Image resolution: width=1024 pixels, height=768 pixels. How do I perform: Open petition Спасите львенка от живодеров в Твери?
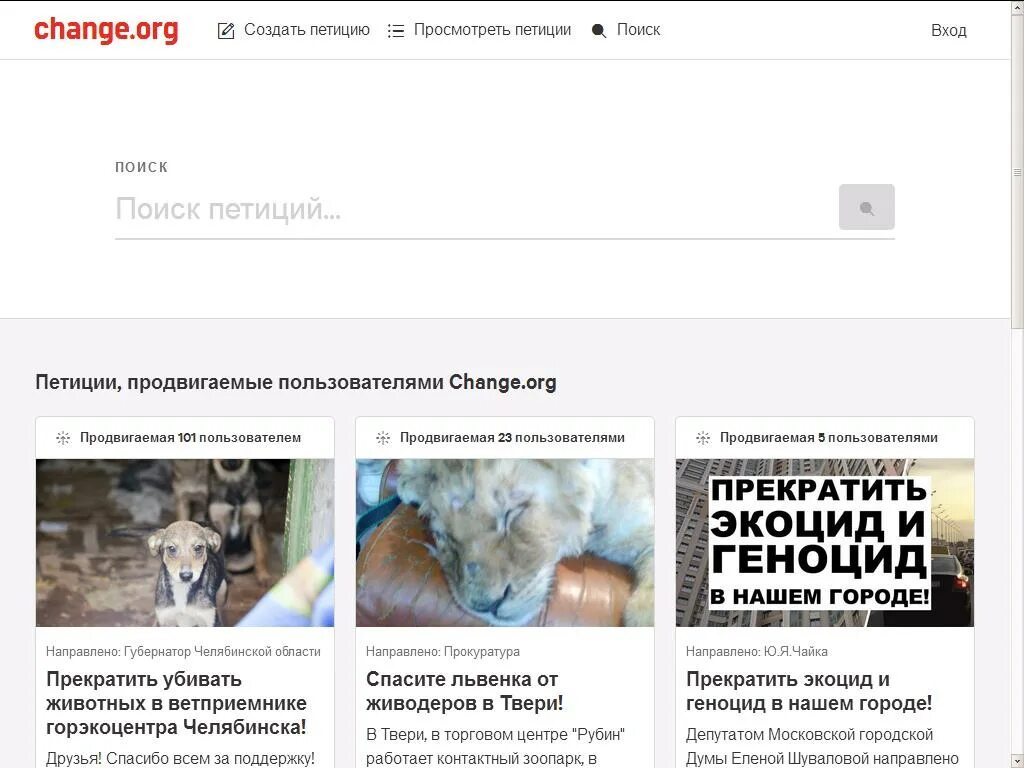coord(464,691)
